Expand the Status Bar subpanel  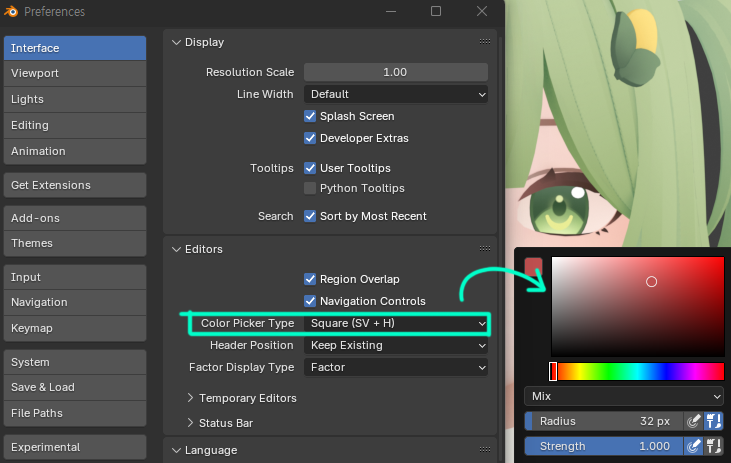[x=190, y=423]
